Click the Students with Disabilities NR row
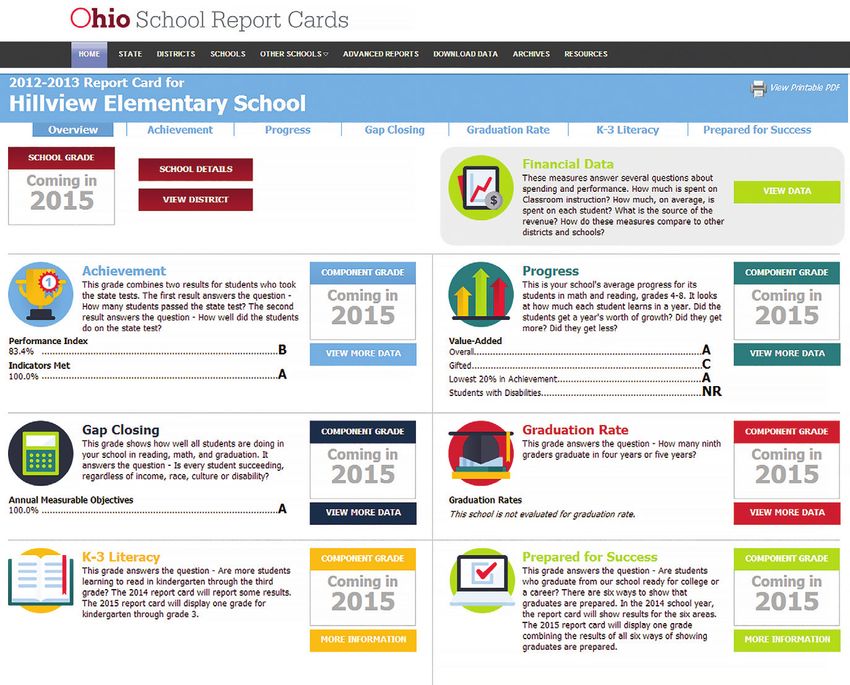The width and height of the screenshot is (850, 685). click(x=585, y=392)
